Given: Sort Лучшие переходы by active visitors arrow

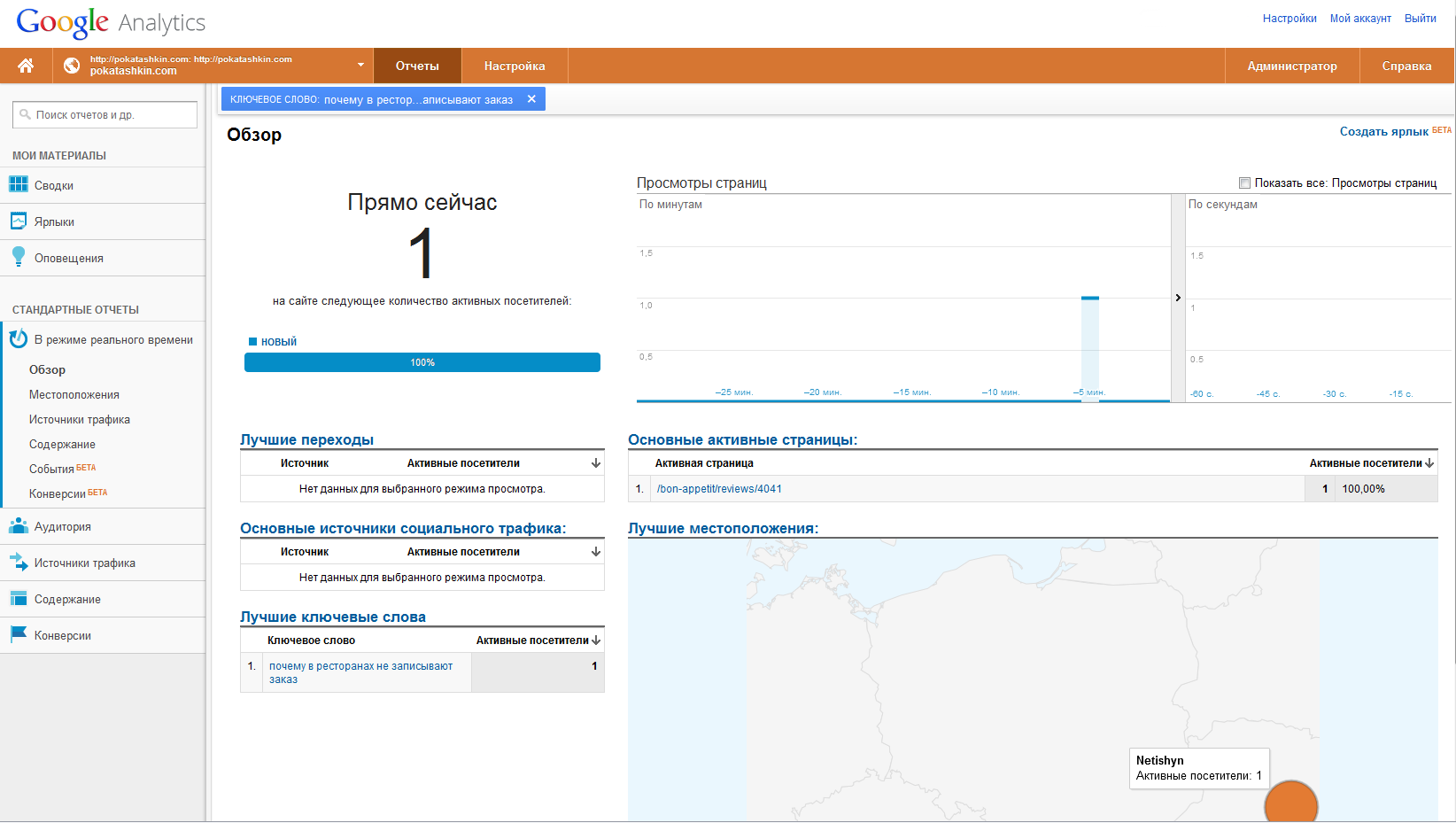Looking at the screenshot, I should click(596, 462).
